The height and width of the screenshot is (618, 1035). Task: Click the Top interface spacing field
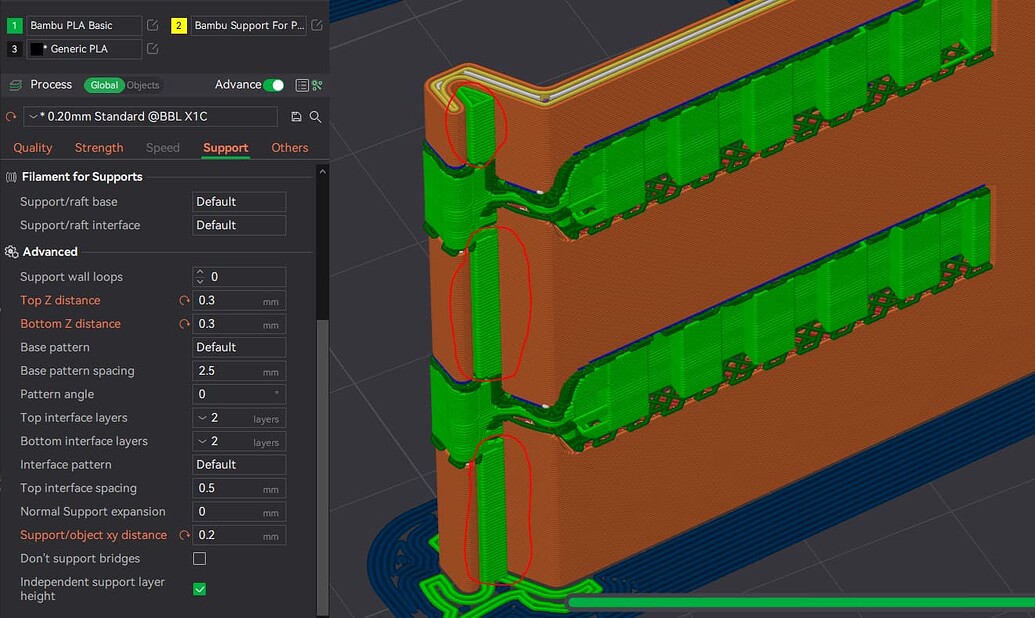(x=239, y=488)
